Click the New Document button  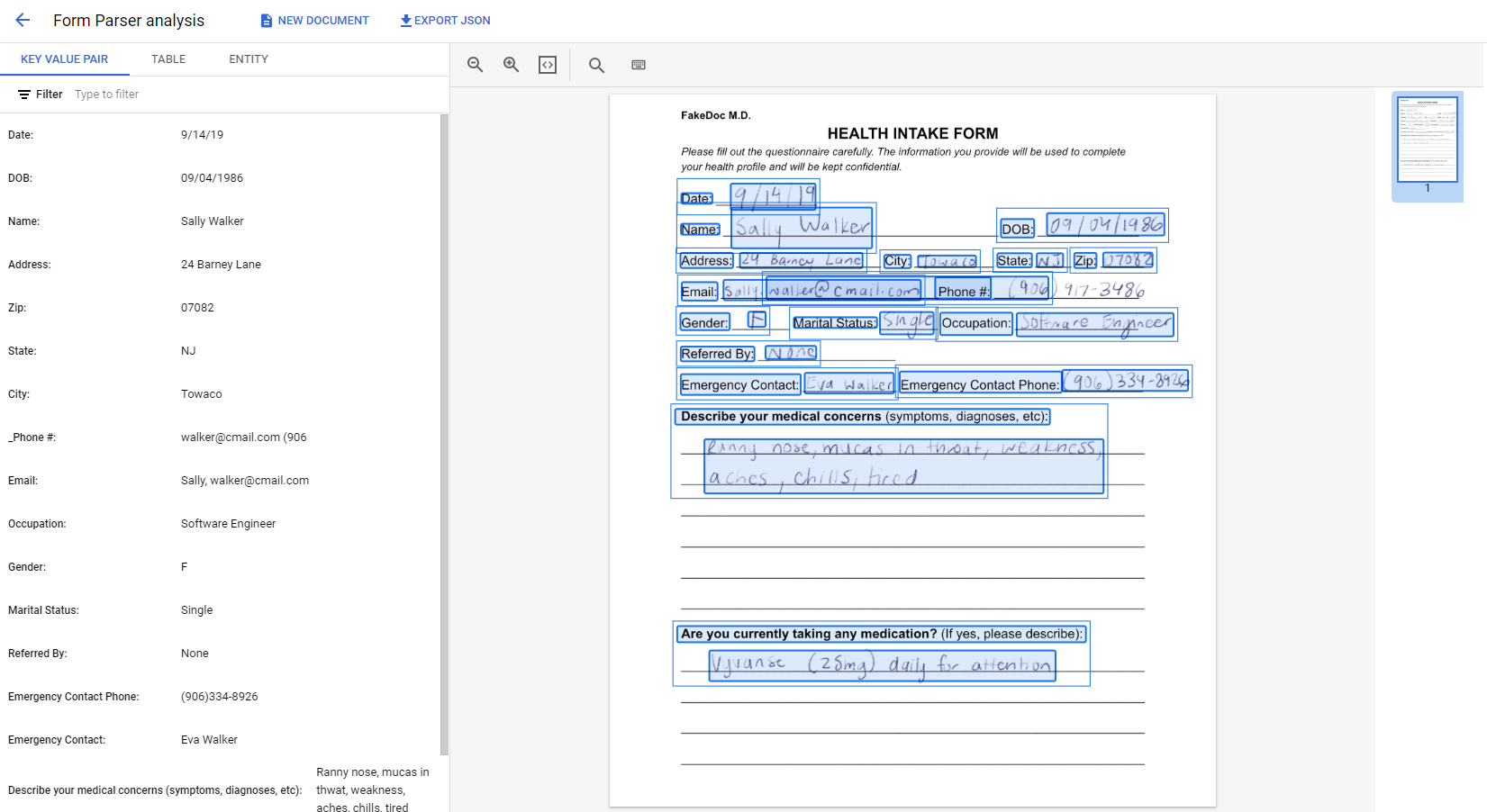[x=314, y=21]
